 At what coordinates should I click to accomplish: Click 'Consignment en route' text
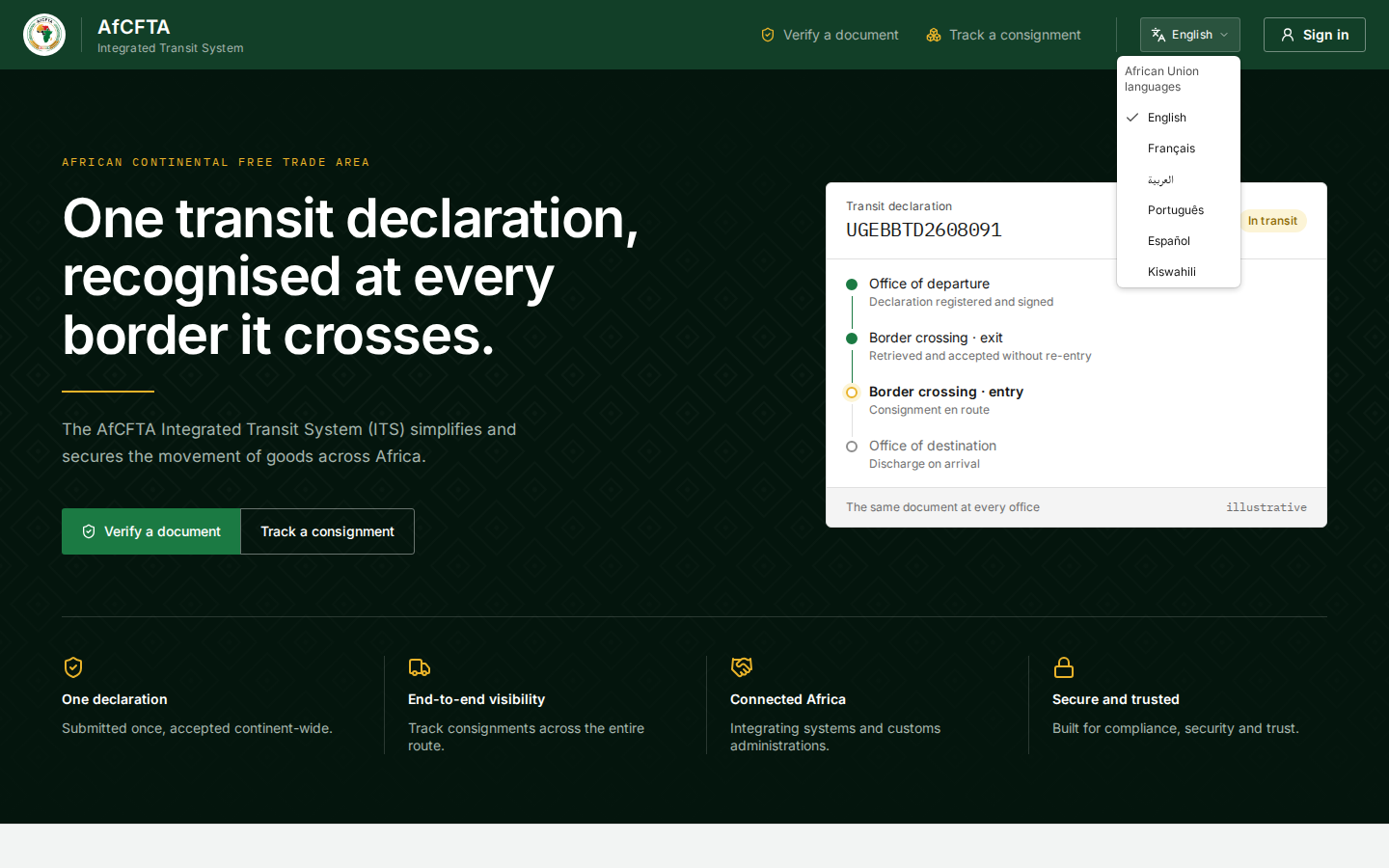pyautogui.click(x=929, y=410)
